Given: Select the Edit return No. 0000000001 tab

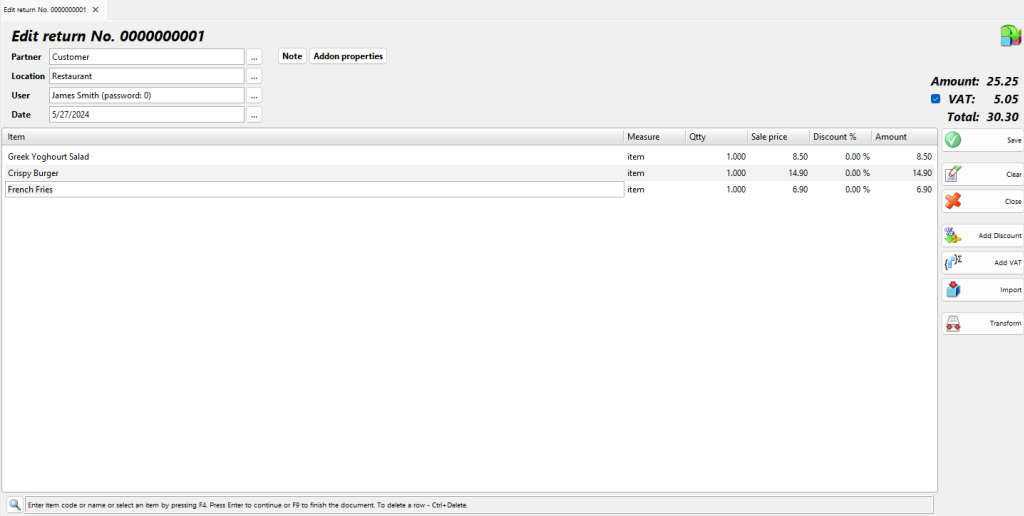Looking at the screenshot, I should [x=44, y=9].
